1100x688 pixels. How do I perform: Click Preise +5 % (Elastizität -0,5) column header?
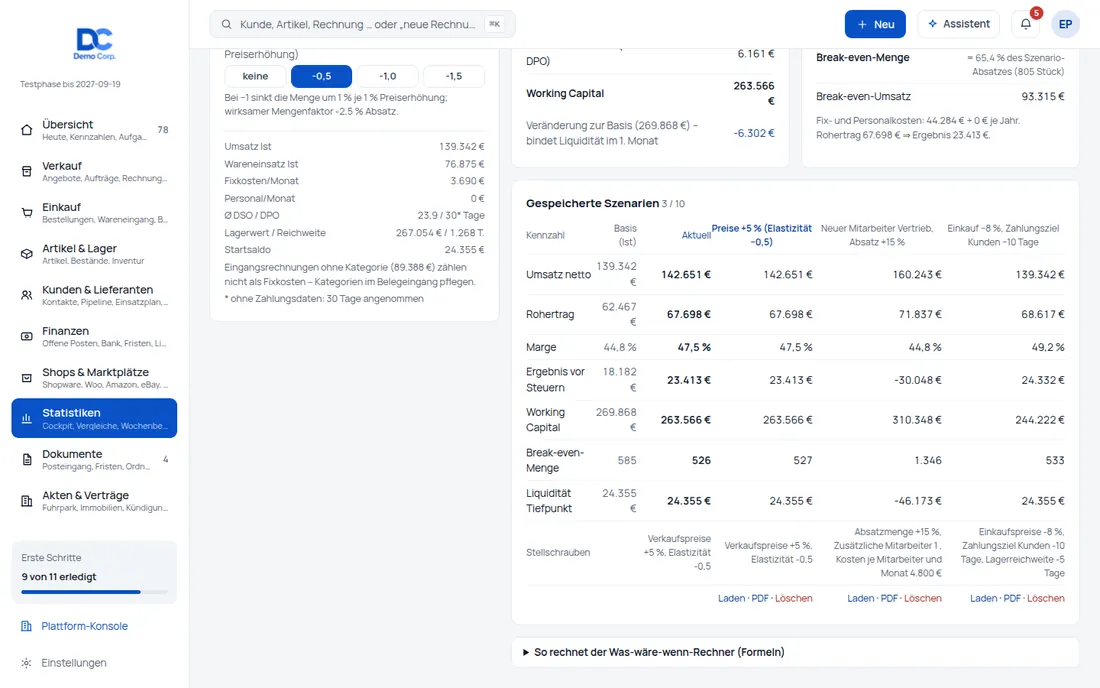(762, 235)
